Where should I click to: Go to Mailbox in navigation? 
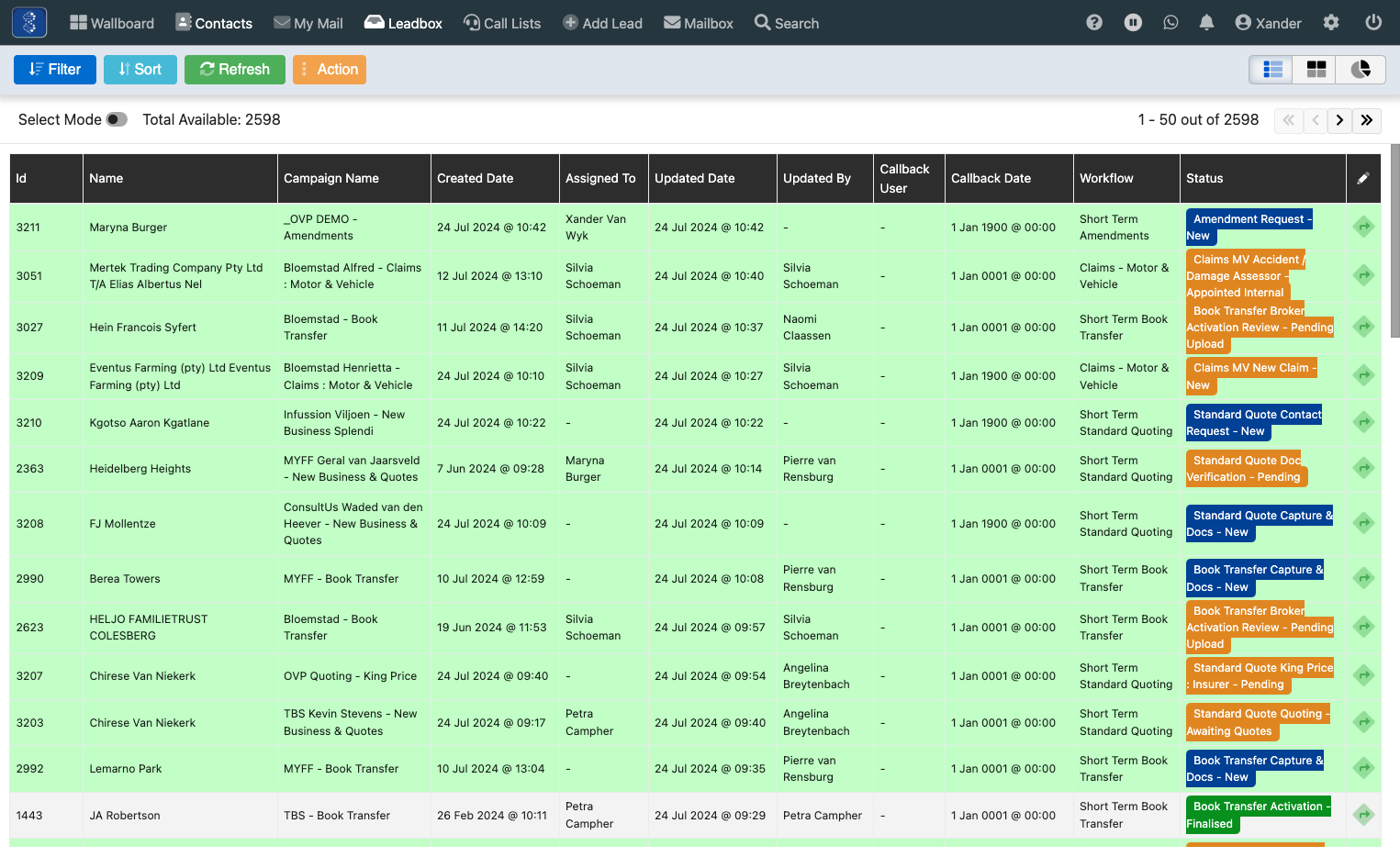pyautogui.click(x=699, y=23)
